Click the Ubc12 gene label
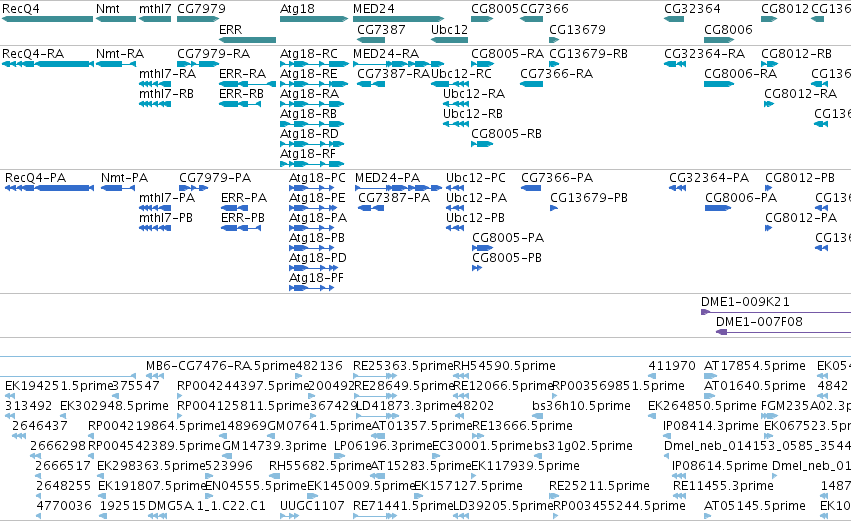Screen dimensions: 851x521 [449, 30]
